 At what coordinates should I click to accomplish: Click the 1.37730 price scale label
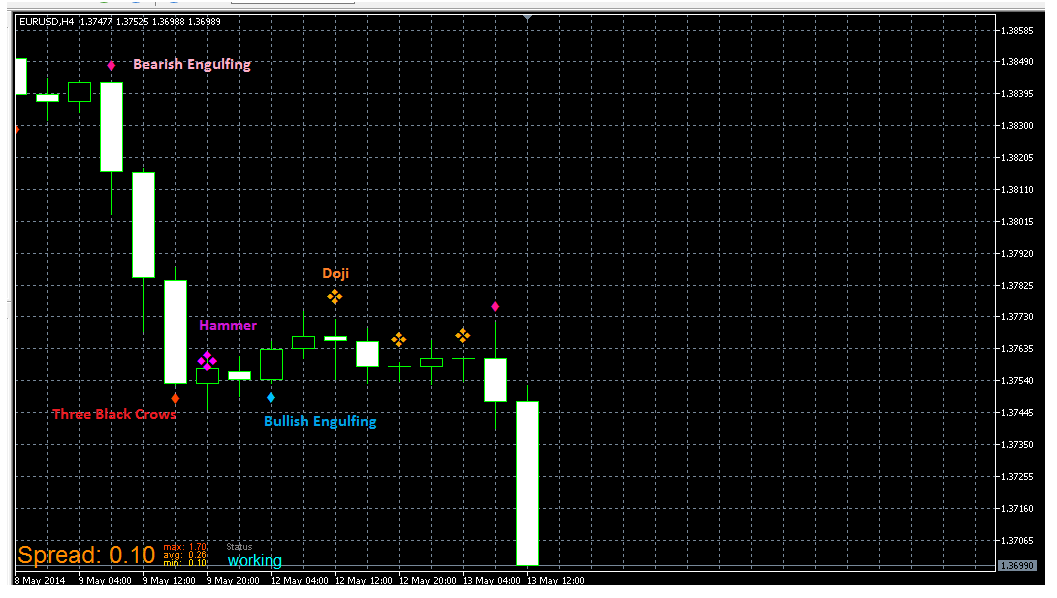[x=1017, y=317]
